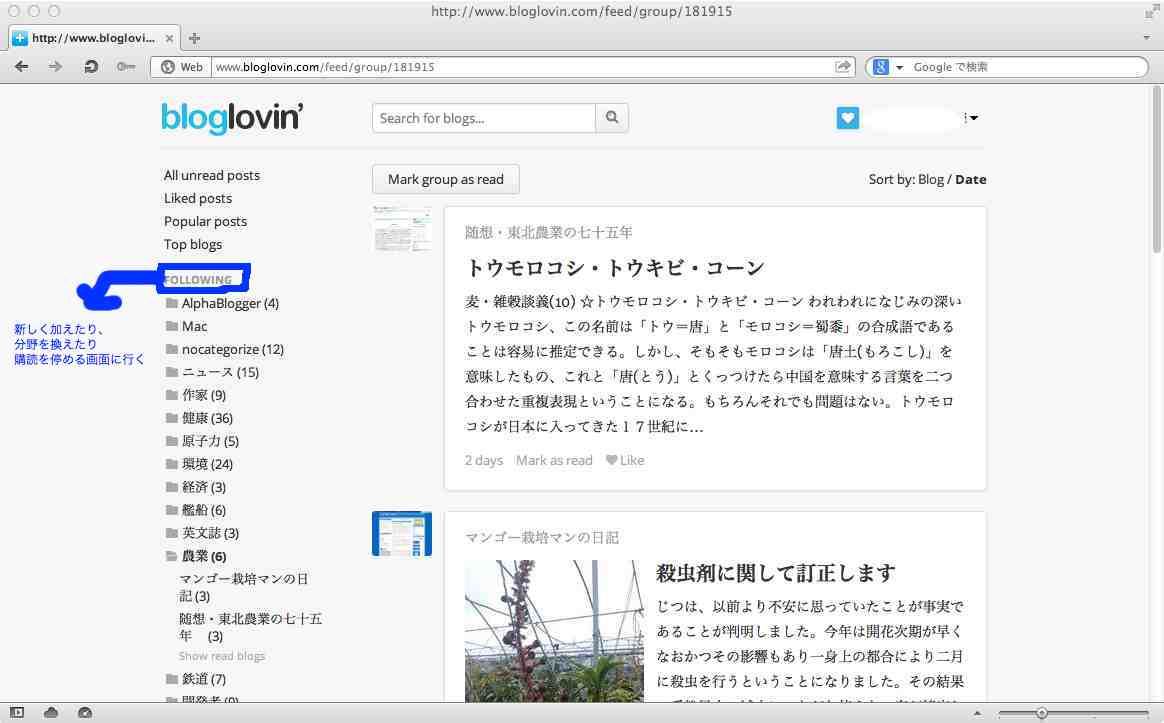Screen dimensions: 1164x723
Task: Click the browser back arrow button
Action: click(x=22, y=67)
